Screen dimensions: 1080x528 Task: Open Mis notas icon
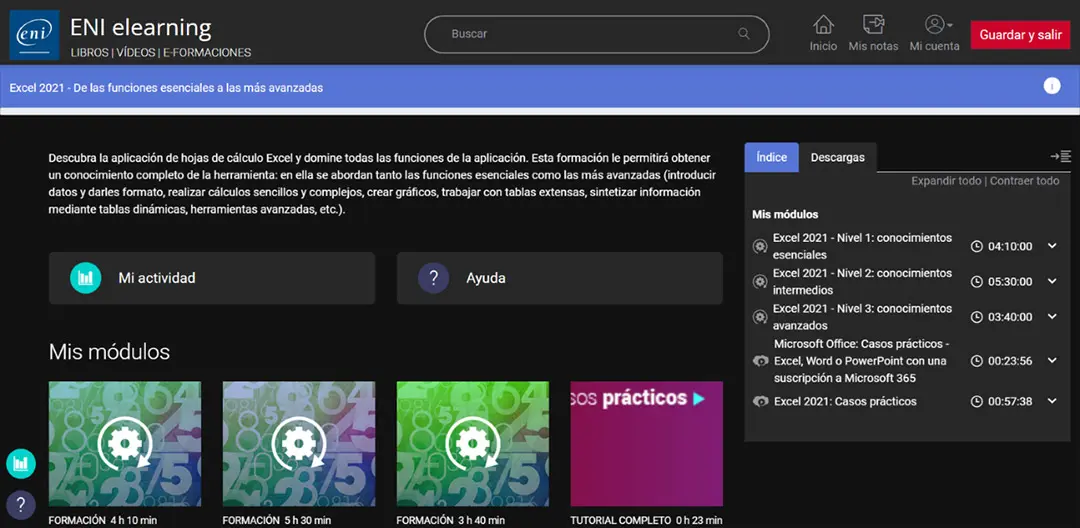[873, 25]
